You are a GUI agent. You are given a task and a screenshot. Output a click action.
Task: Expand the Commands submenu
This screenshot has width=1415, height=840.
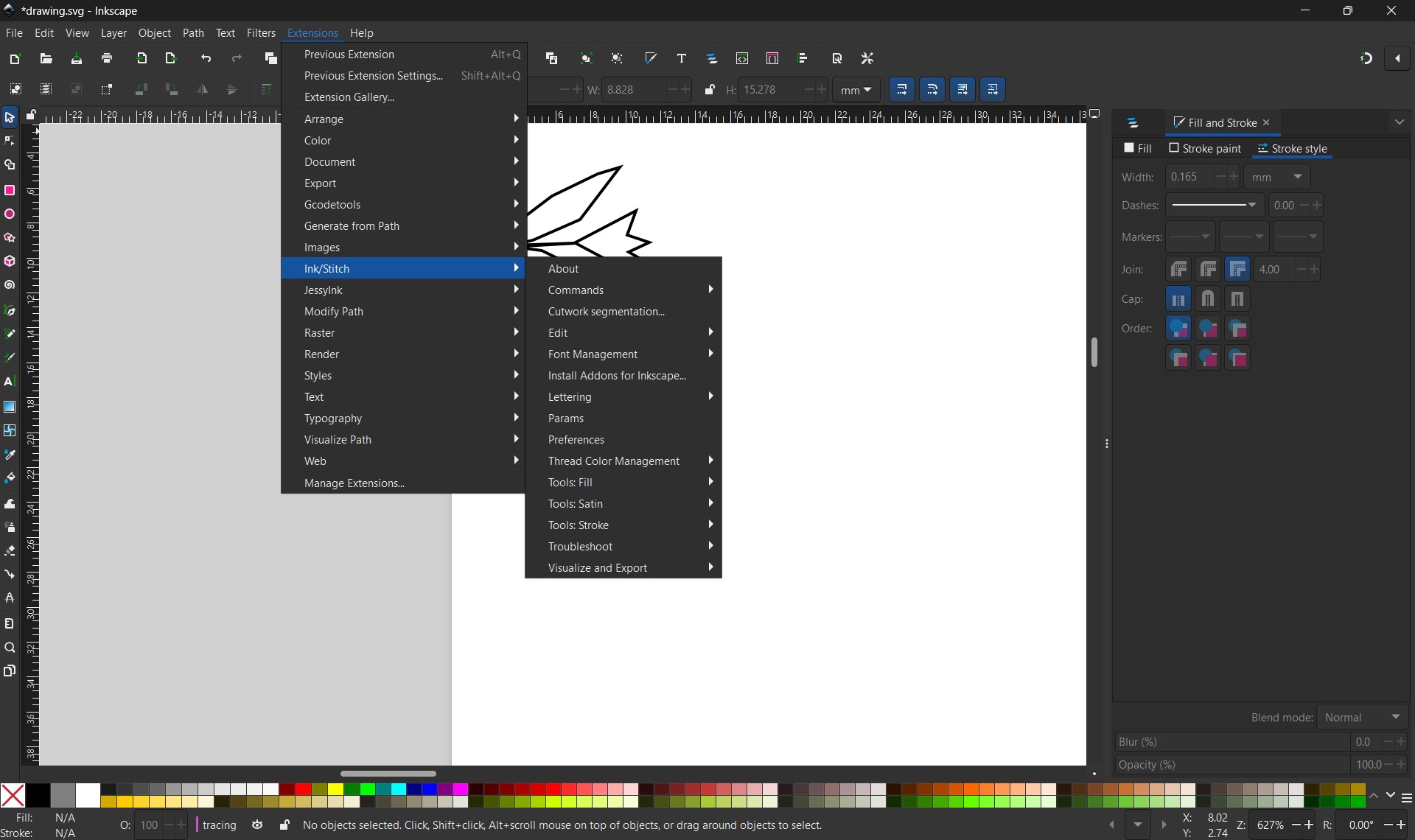coord(623,290)
